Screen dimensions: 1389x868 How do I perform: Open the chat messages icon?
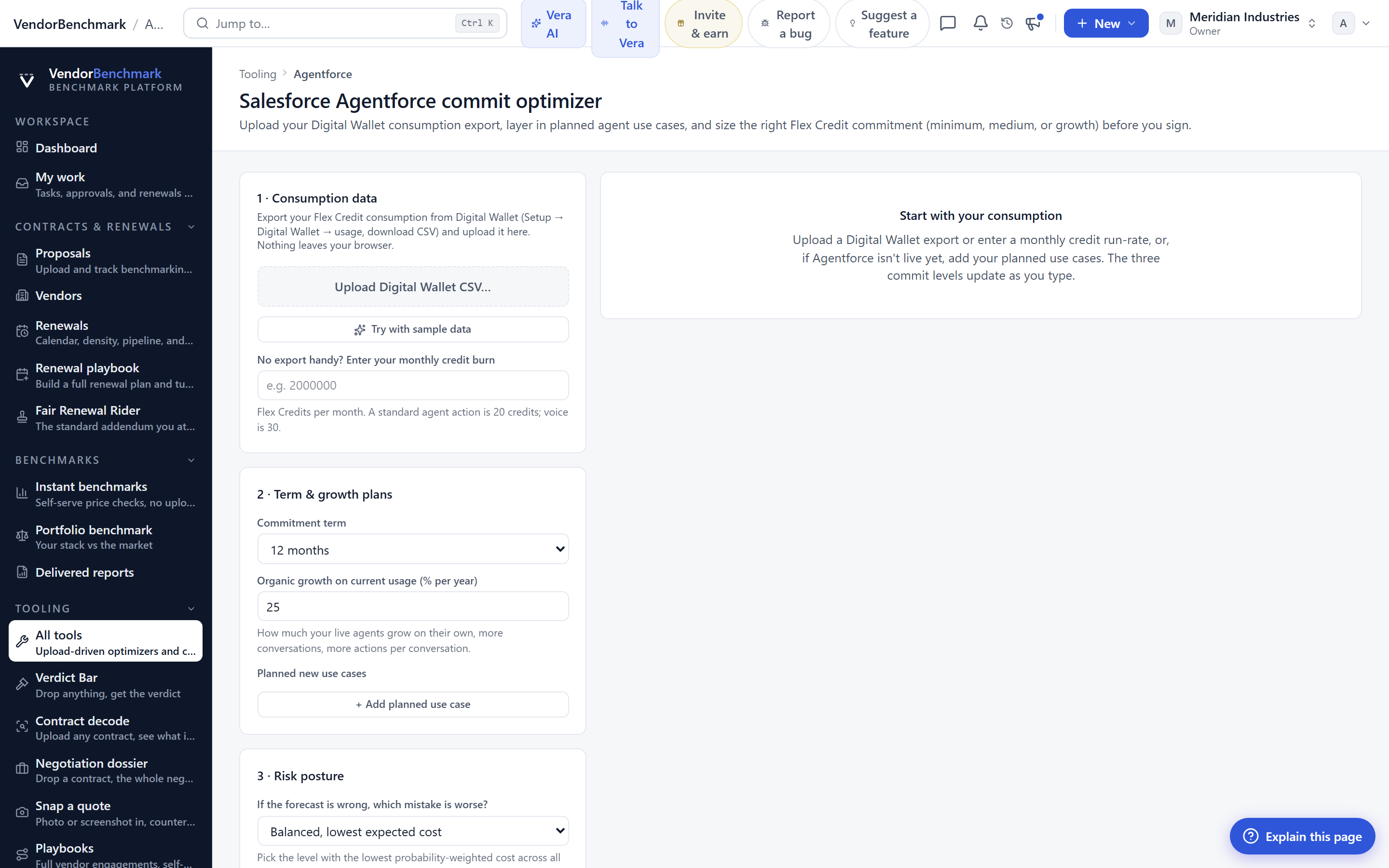tap(948, 24)
